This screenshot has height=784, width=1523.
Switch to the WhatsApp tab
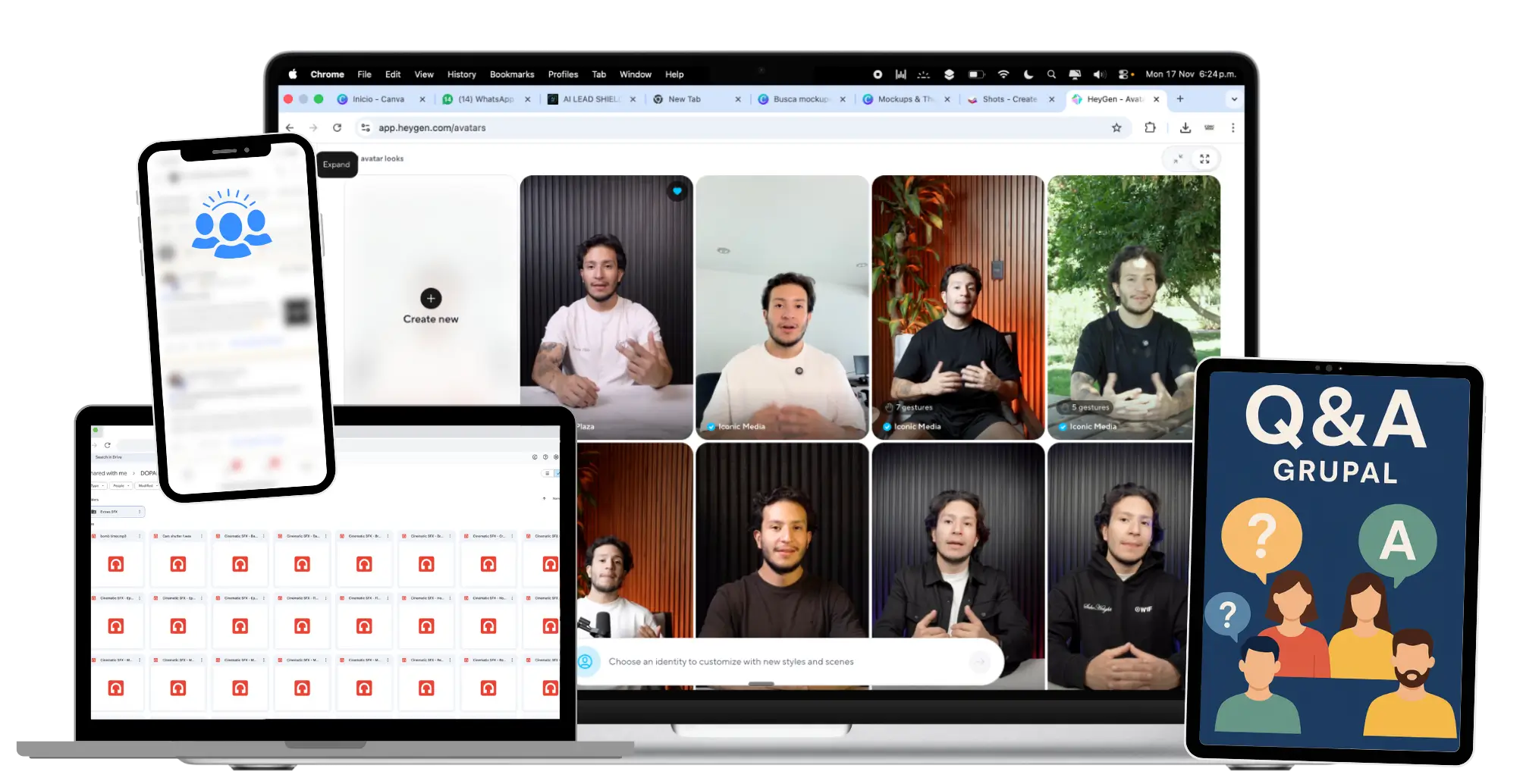[x=485, y=99]
